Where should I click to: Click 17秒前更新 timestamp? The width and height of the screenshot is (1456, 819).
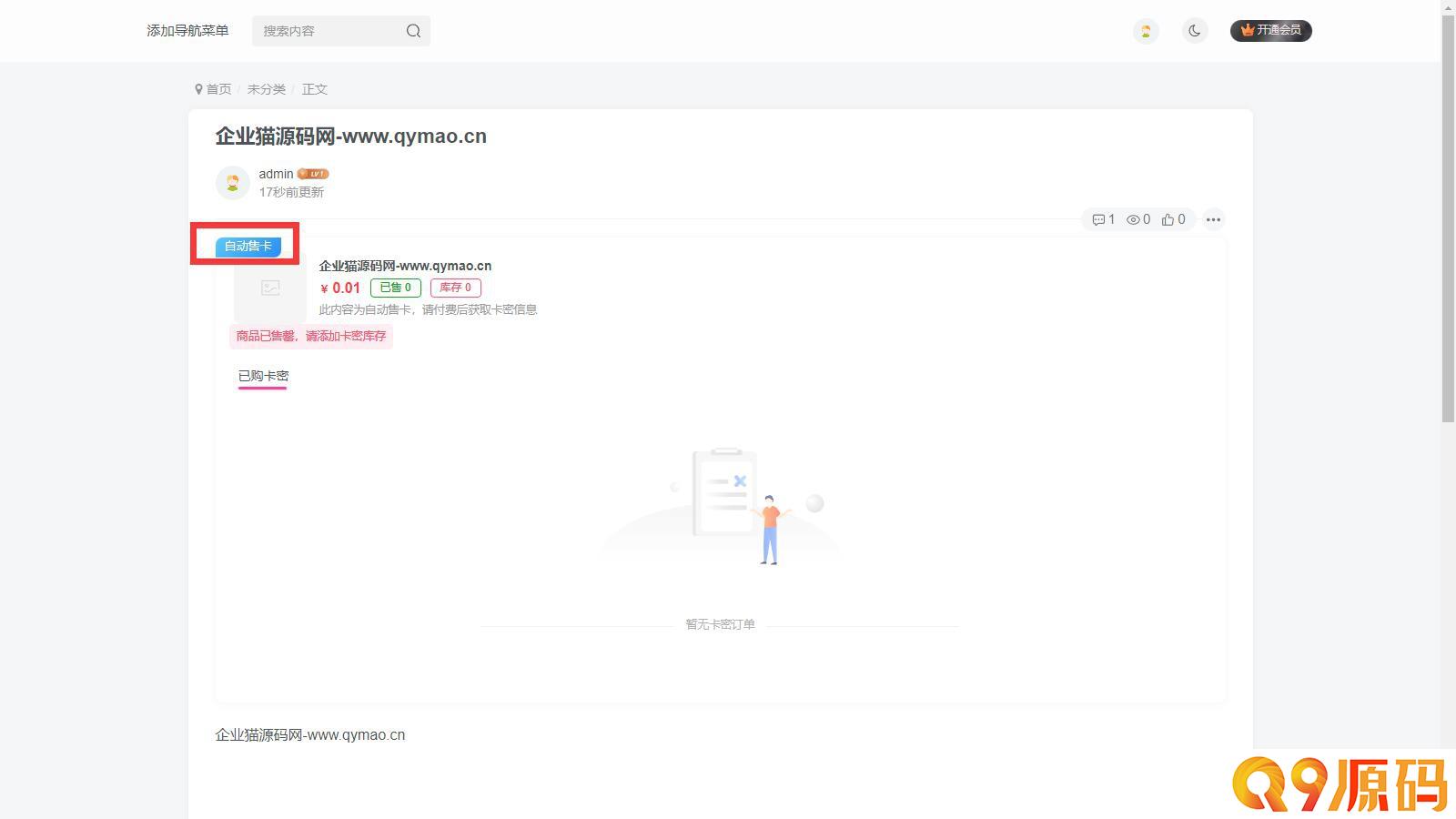click(x=291, y=192)
